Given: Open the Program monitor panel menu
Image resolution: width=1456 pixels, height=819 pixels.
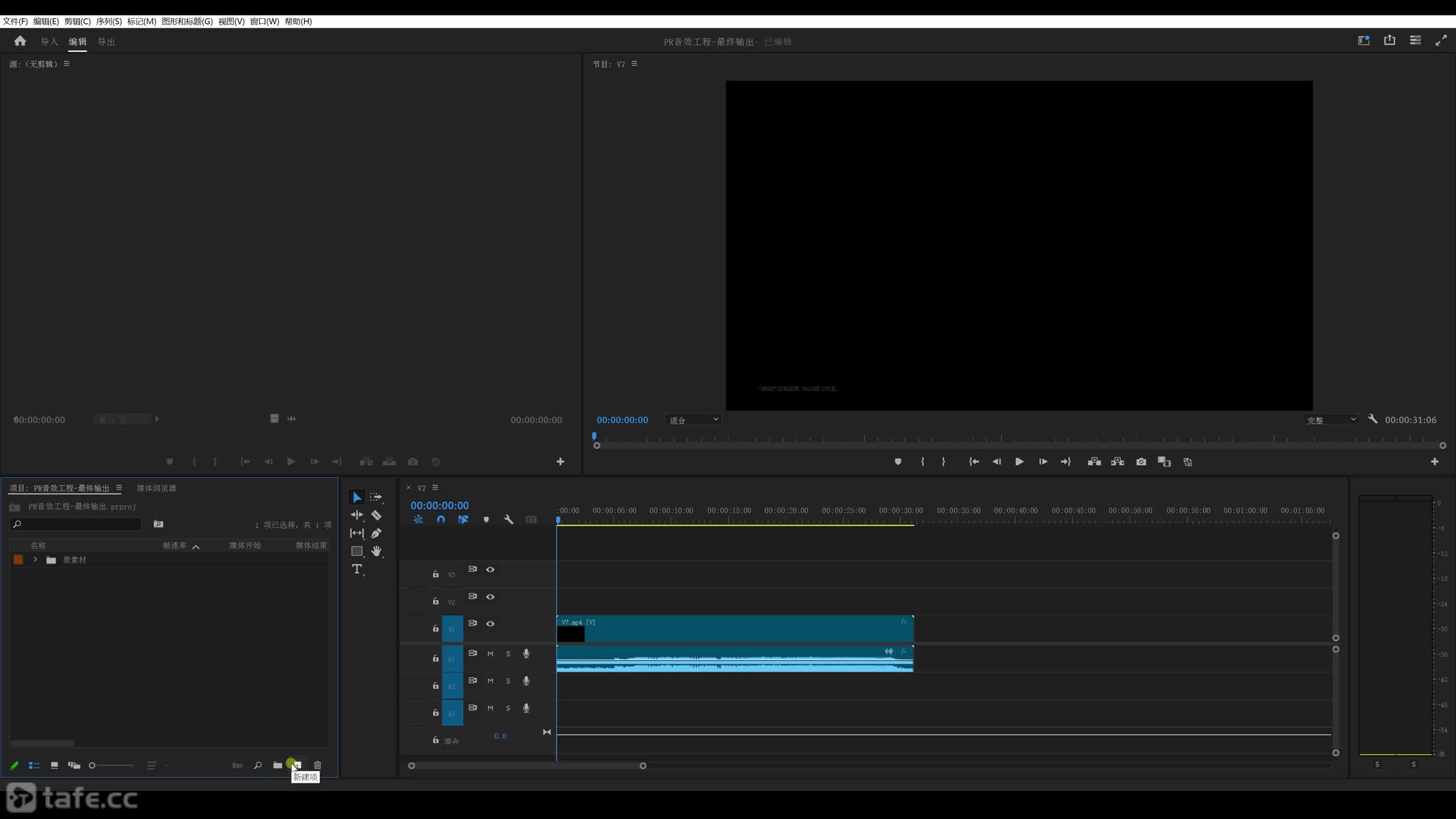Looking at the screenshot, I should (634, 64).
